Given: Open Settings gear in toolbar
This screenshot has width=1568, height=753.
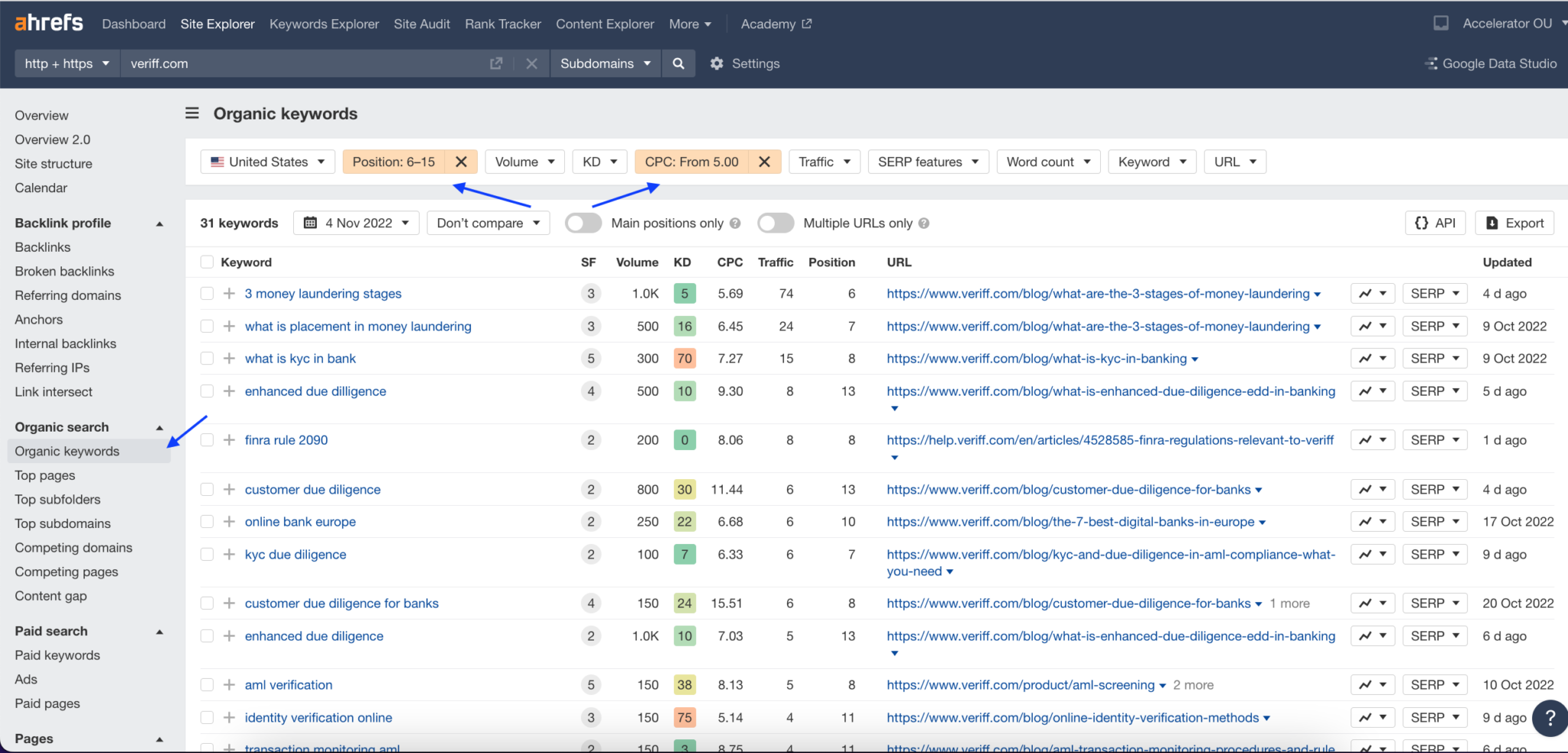Looking at the screenshot, I should coord(717,64).
